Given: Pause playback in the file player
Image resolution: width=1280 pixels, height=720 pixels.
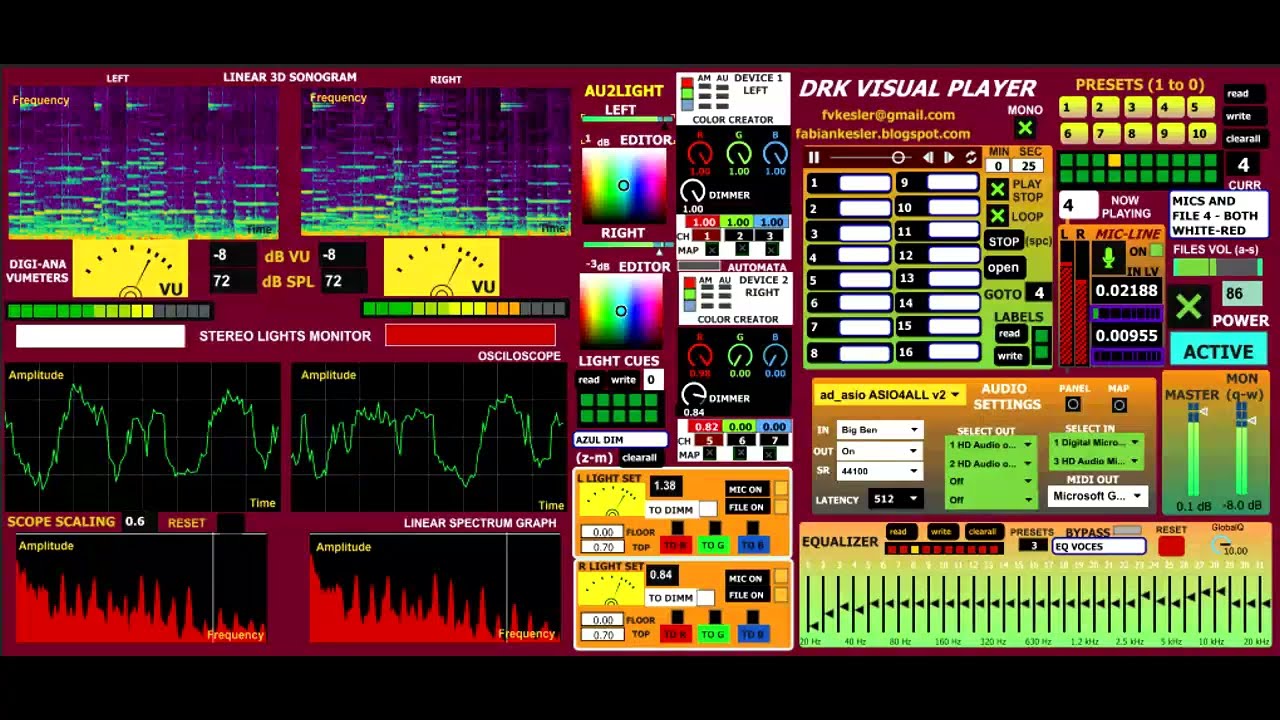Looking at the screenshot, I should (814, 158).
